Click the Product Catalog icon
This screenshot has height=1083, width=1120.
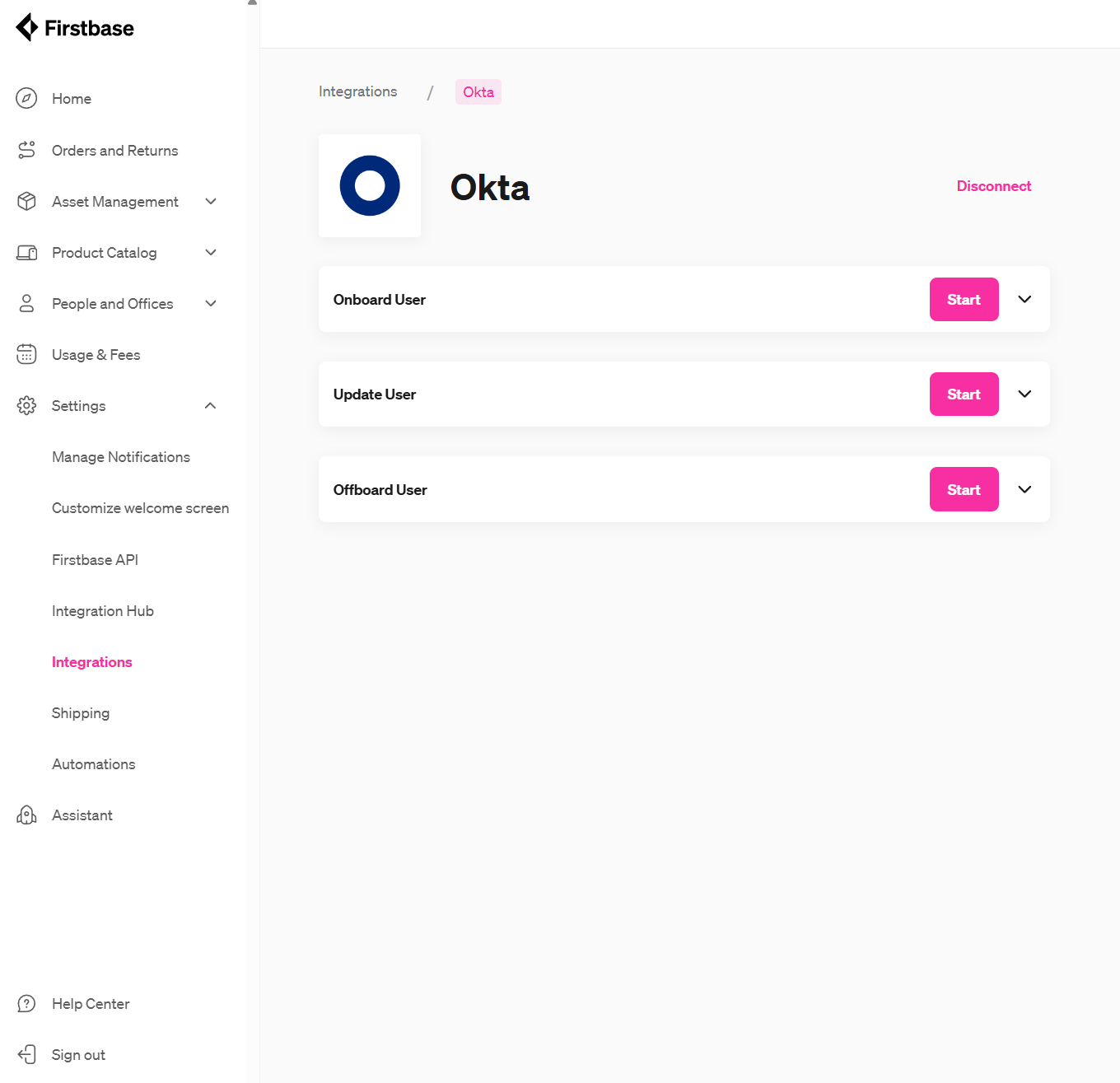pos(26,252)
